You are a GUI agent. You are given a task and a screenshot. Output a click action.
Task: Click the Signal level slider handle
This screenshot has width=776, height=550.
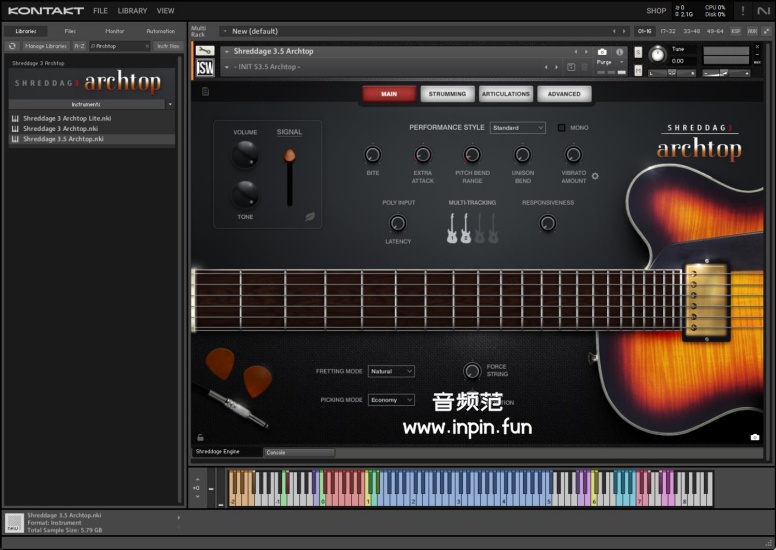[x=290, y=157]
